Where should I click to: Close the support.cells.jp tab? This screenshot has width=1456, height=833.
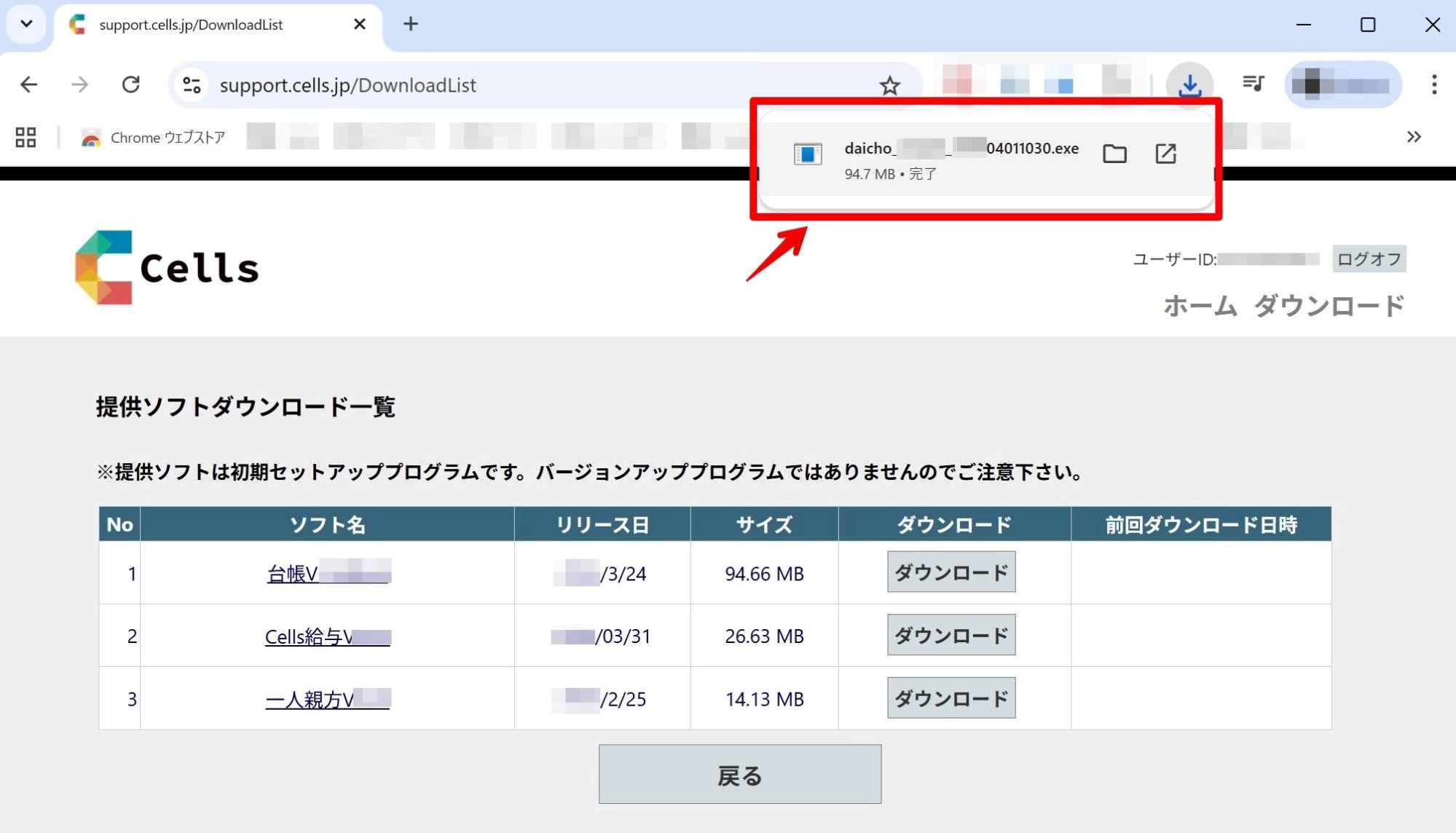coord(359,24)
